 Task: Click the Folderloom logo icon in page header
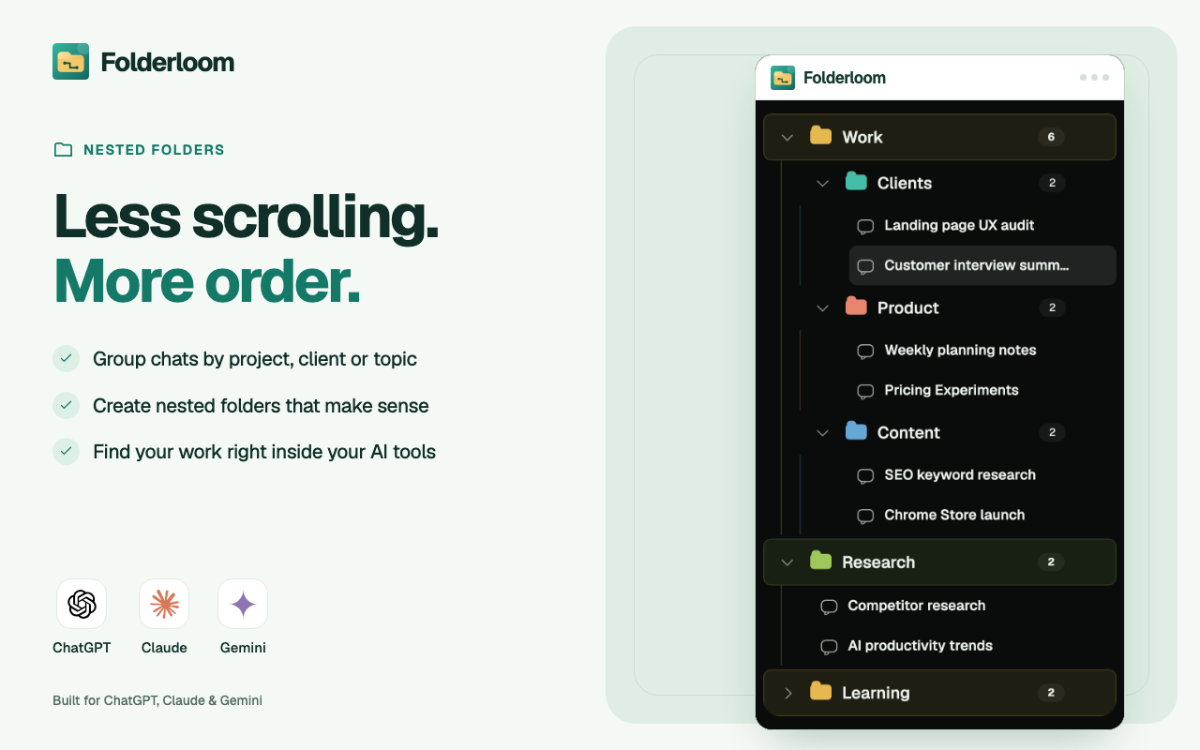[x=71, y=62]
